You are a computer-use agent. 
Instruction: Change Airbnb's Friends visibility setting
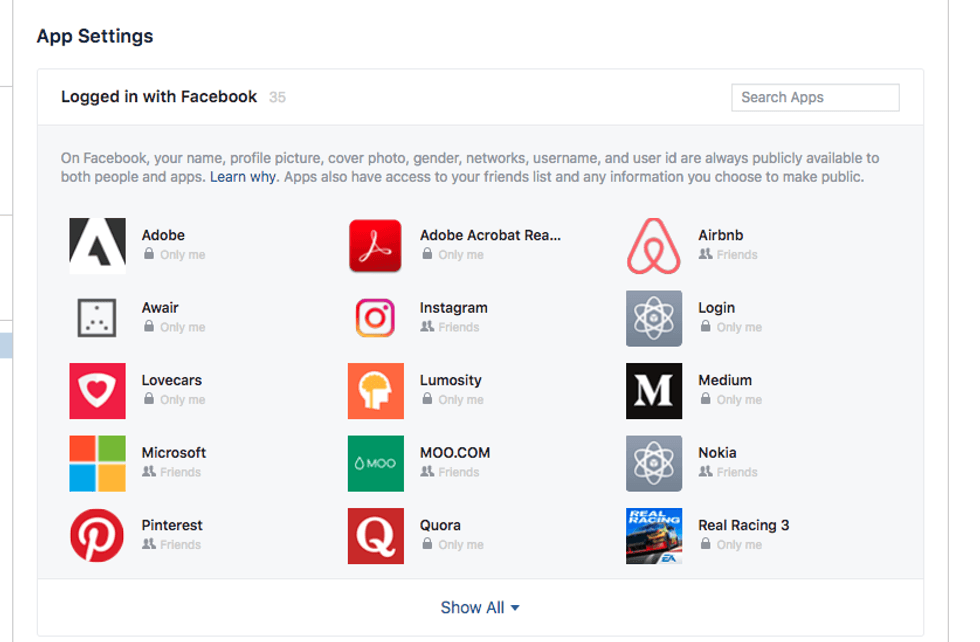(x=728, y=255)
